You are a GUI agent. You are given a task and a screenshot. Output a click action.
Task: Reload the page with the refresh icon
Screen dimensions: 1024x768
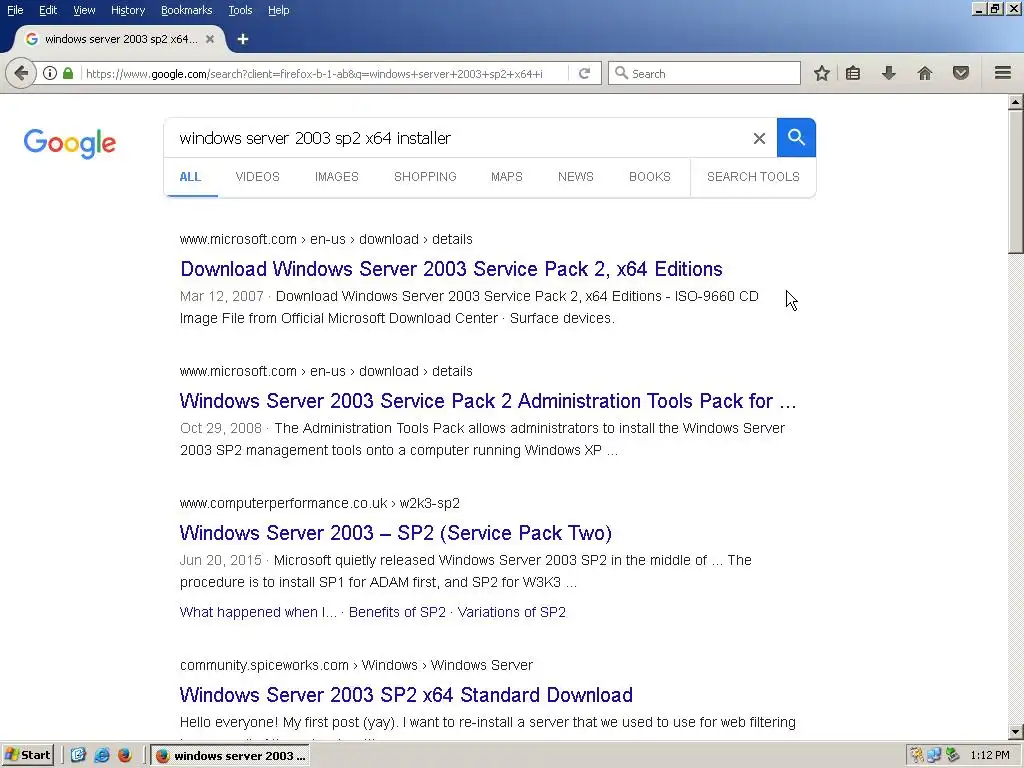pos(584,73)
